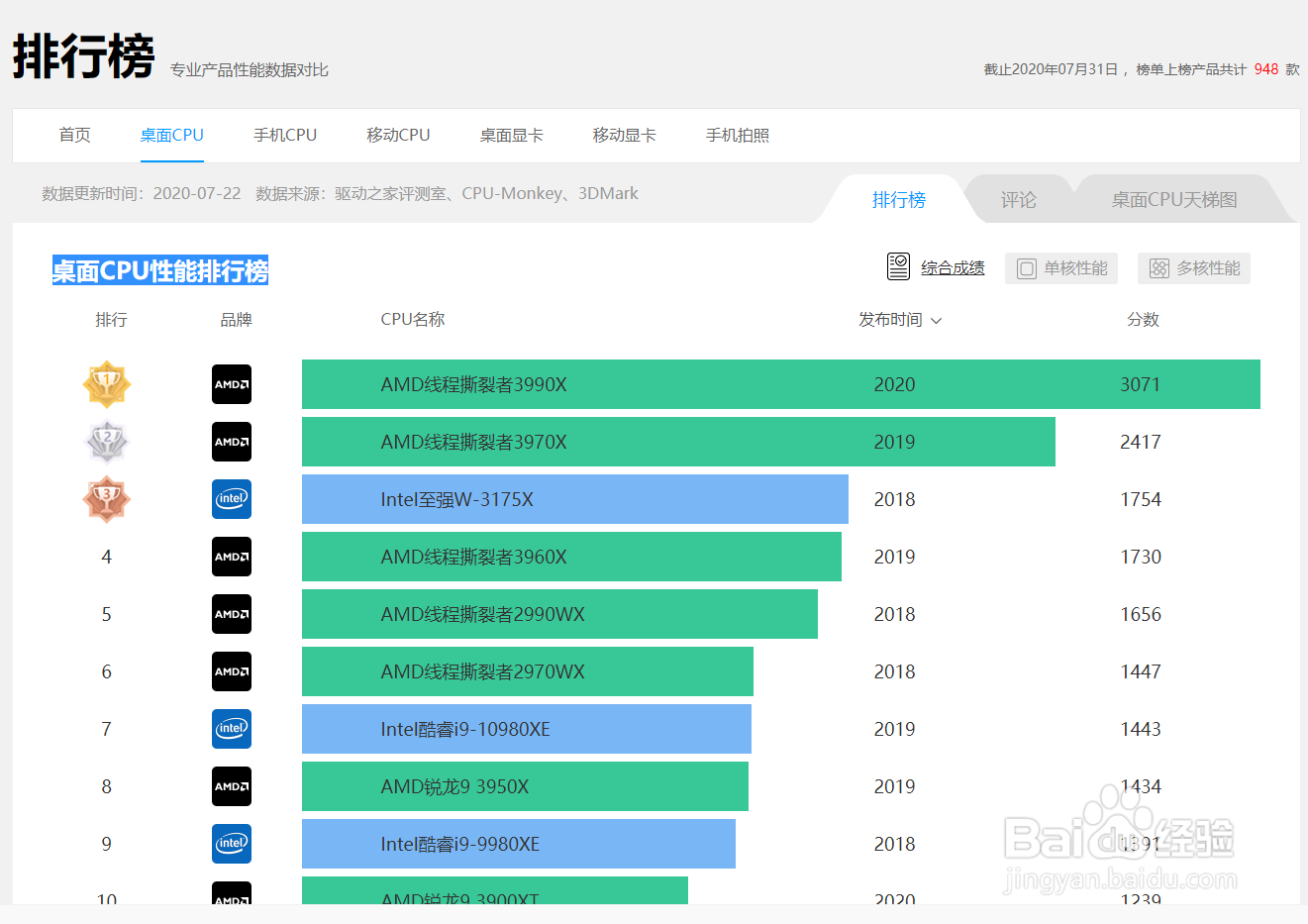This screenshot has height=924, width=1308.
Task: Click the 综合成绩 link
Action: click(953, 267)
